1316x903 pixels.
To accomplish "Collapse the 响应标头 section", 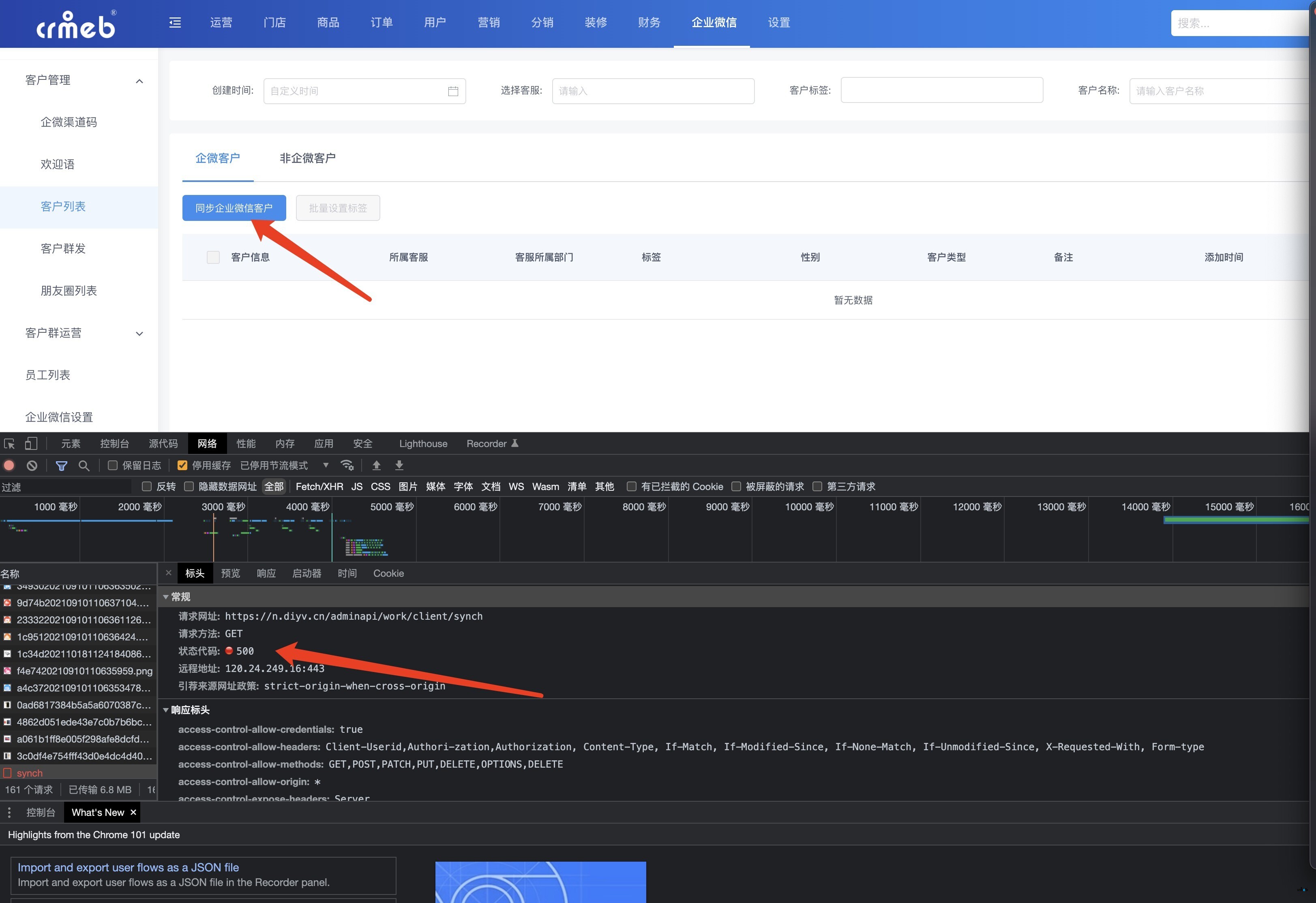I will point(165,710).
